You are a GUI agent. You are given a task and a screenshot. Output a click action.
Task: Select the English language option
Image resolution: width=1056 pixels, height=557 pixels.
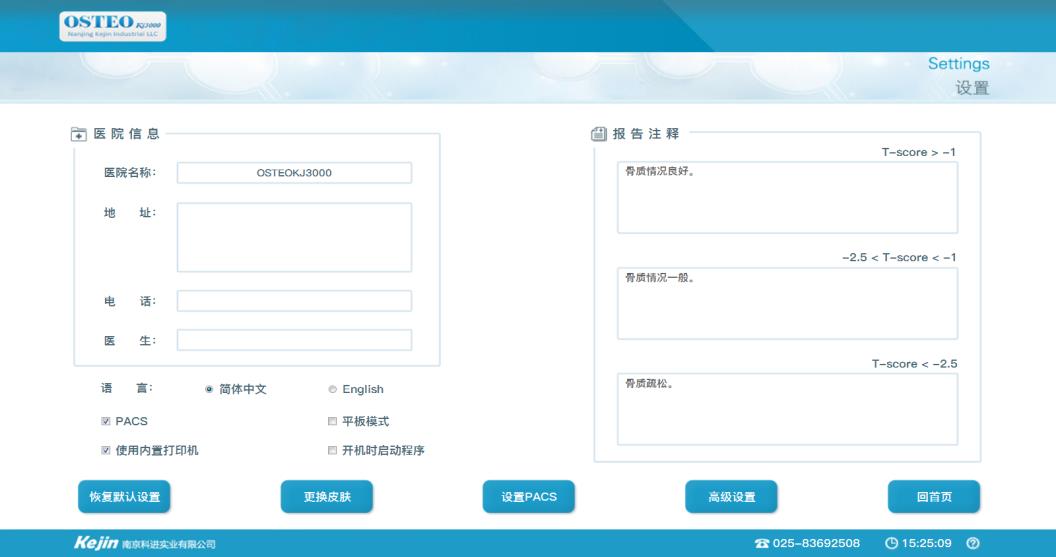[x=333, y=390]
